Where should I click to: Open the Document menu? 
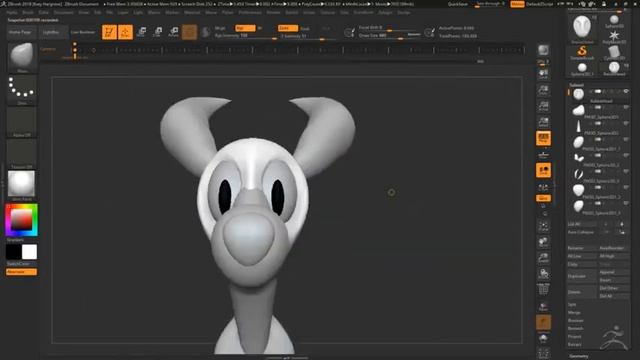pos(63,13)
